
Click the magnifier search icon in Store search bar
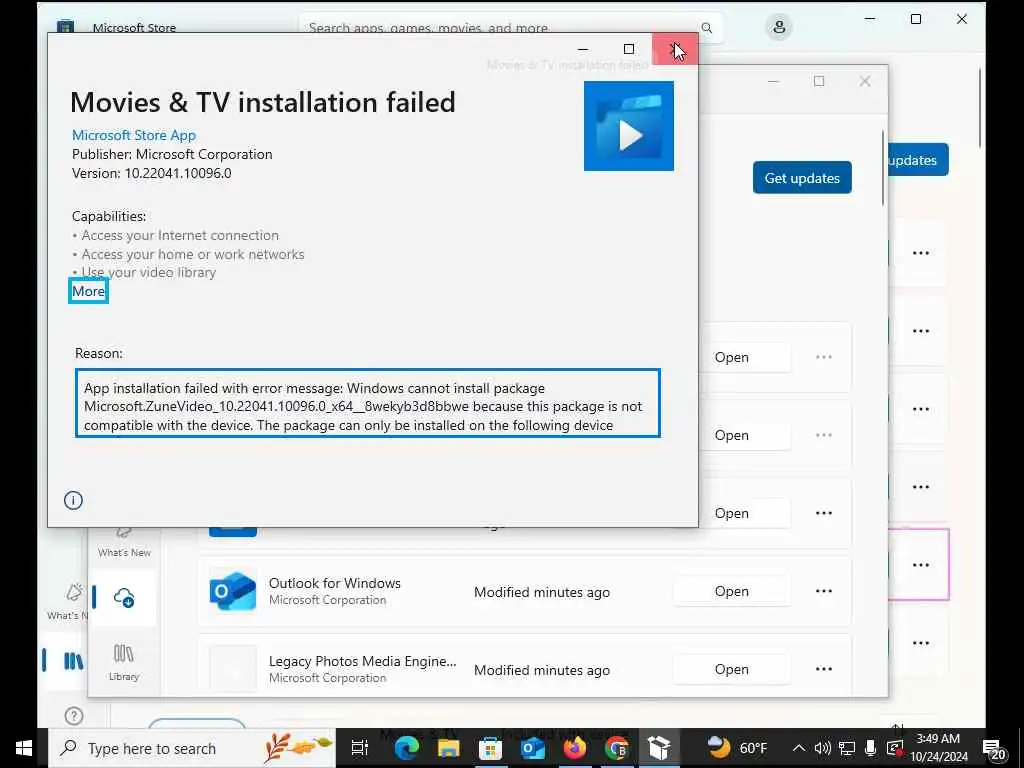point(707,27)
